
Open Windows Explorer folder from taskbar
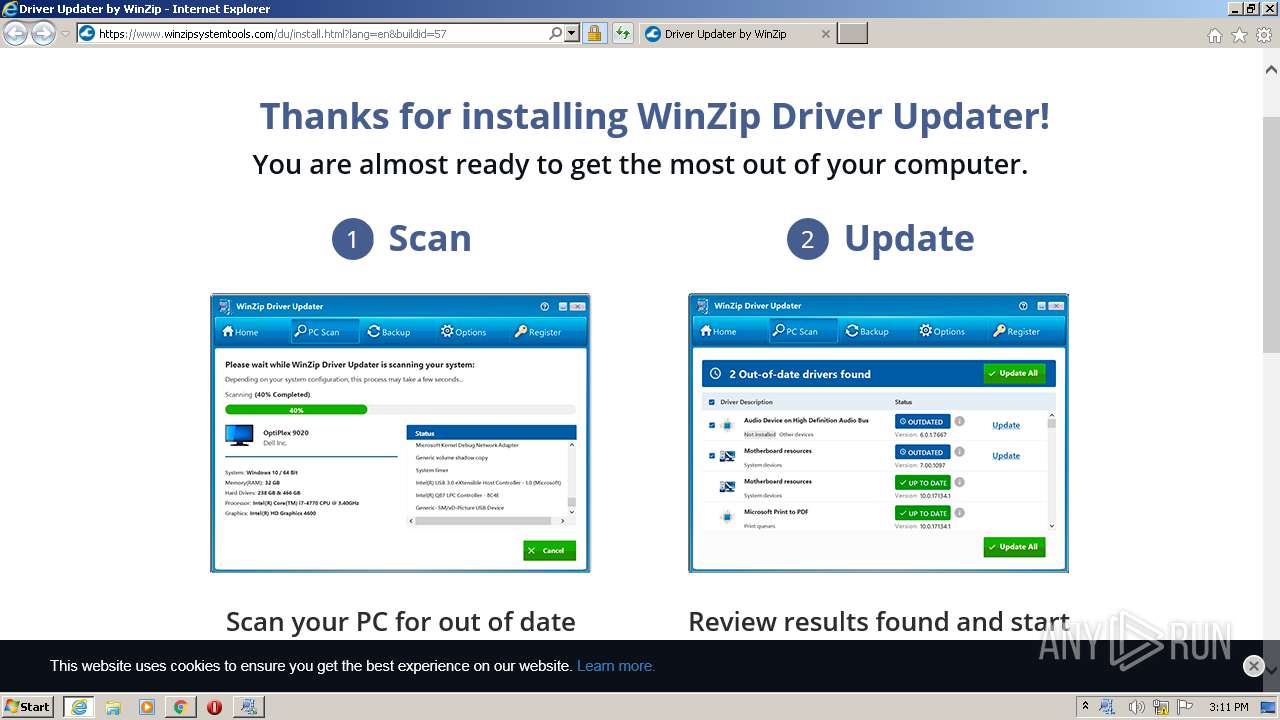pyautogui.click(x=112, y=706)
